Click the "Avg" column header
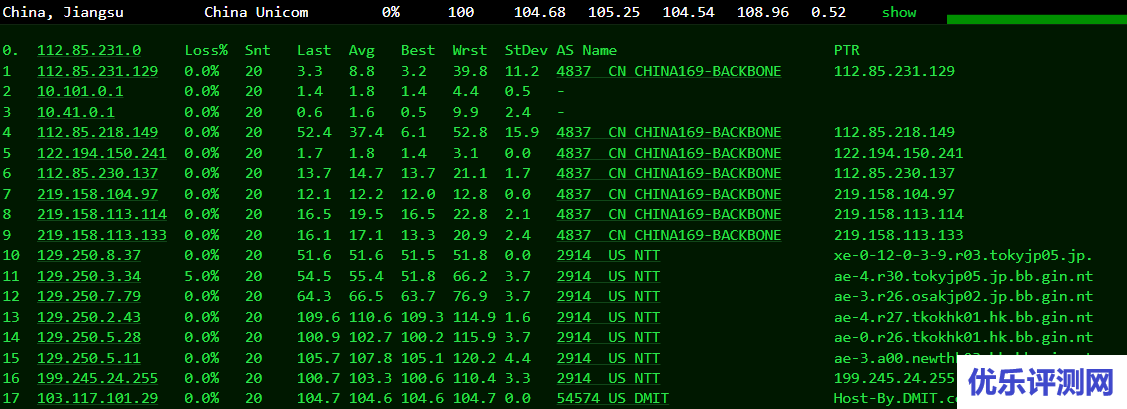The height and width of the screenshot is (409, 1127). (x=362, y=50)
